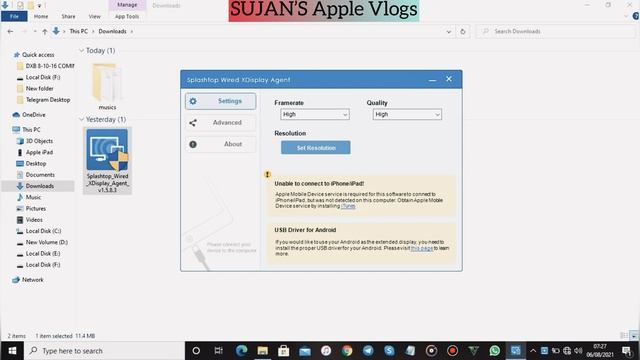640x360 pixels.
Task: Refresh the Downloads folder view
Action: click(462, 31)
